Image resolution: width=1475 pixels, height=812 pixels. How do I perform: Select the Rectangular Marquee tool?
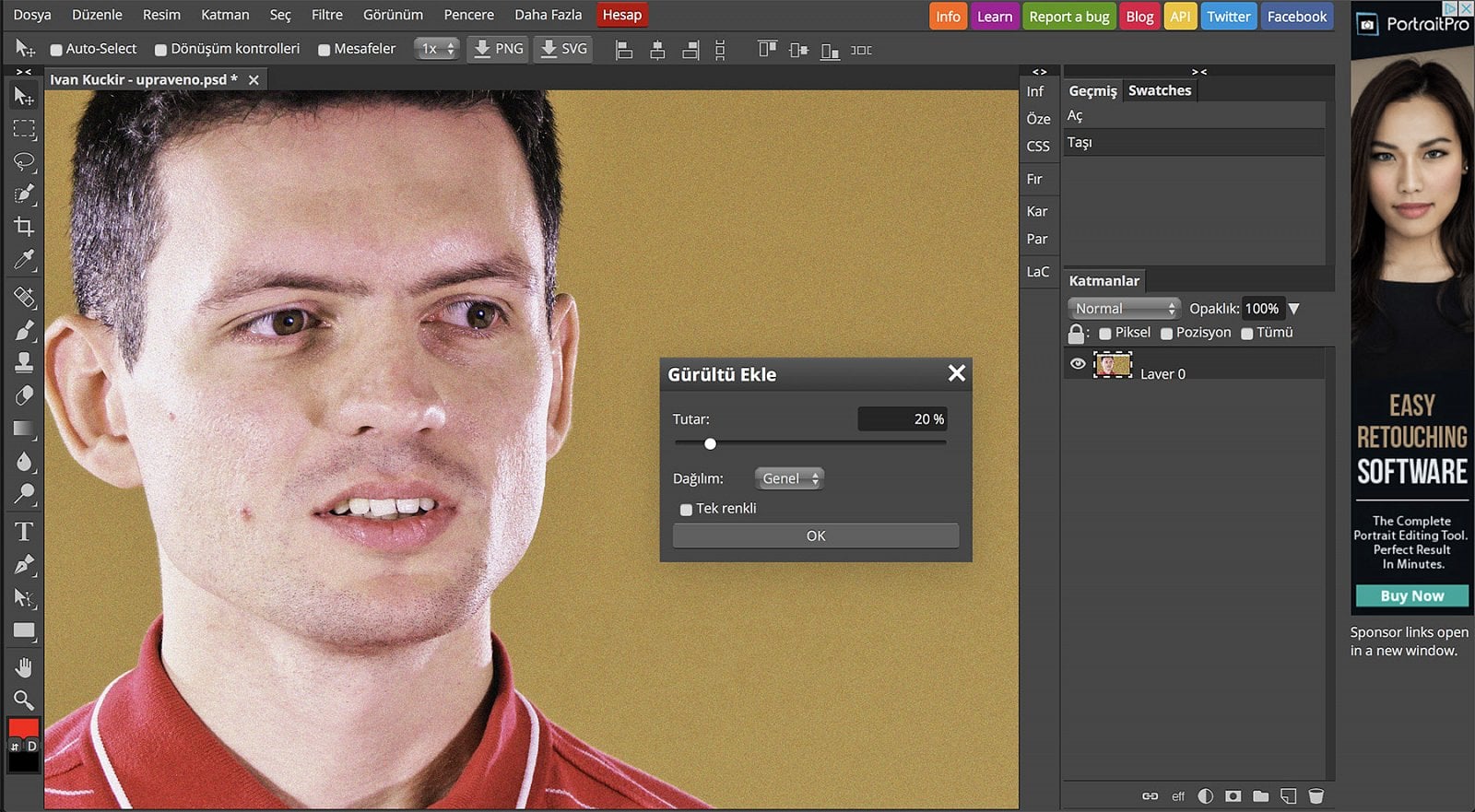(24, 128)
